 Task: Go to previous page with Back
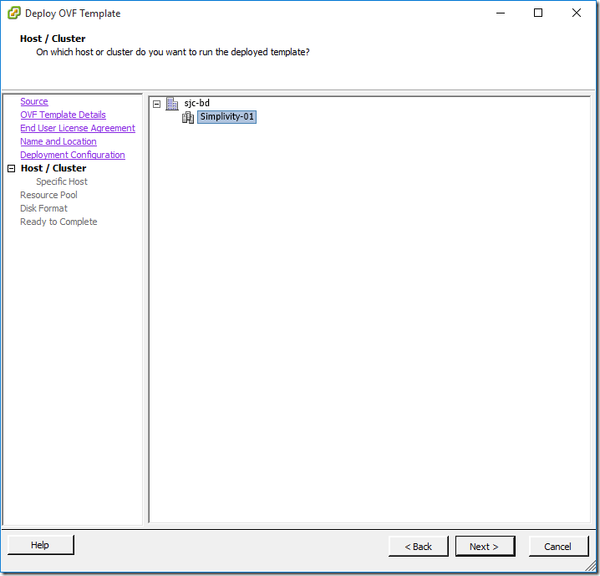[418, 547]
